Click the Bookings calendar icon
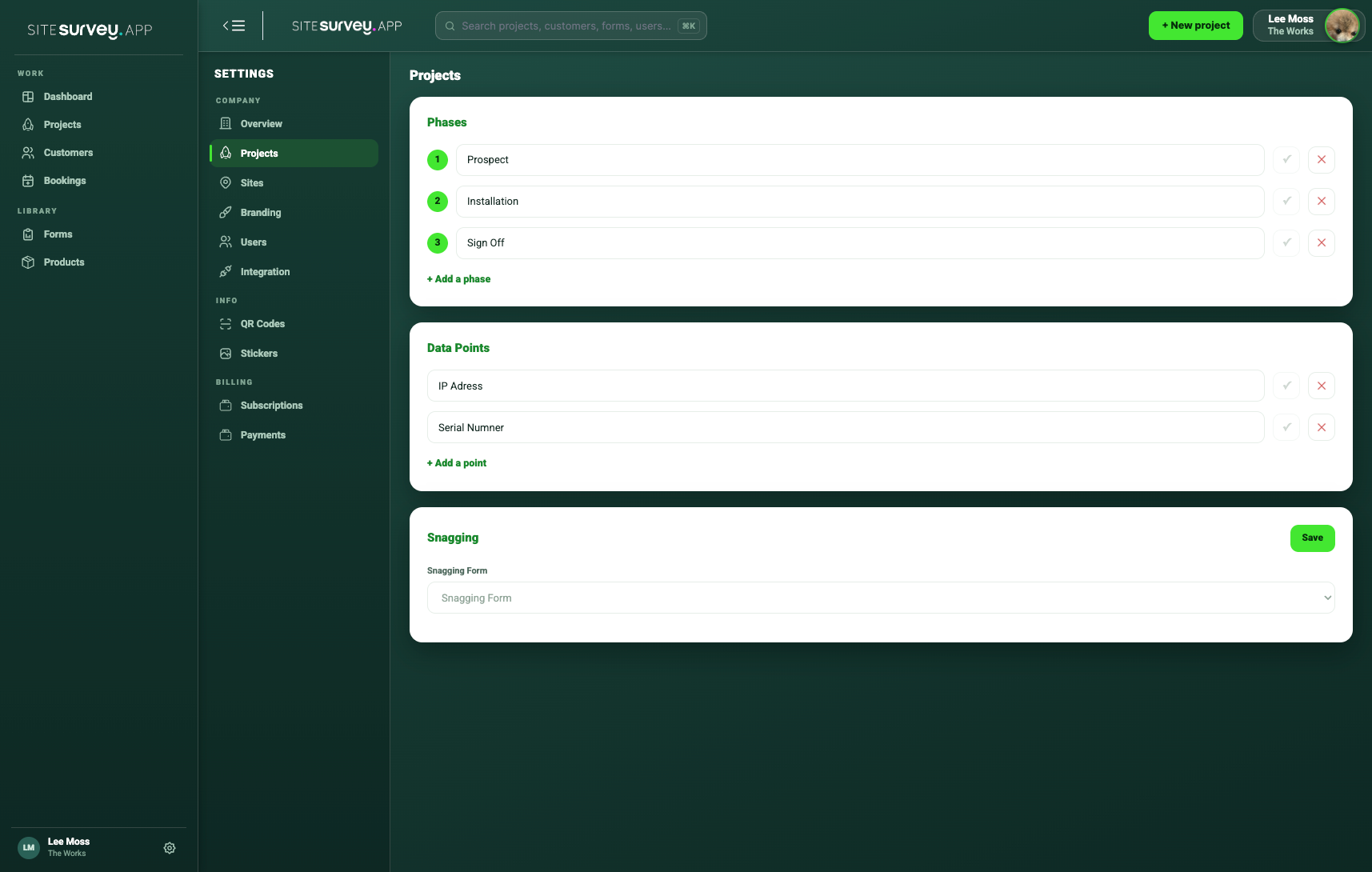1372x872 pixels. pos(28,181)
